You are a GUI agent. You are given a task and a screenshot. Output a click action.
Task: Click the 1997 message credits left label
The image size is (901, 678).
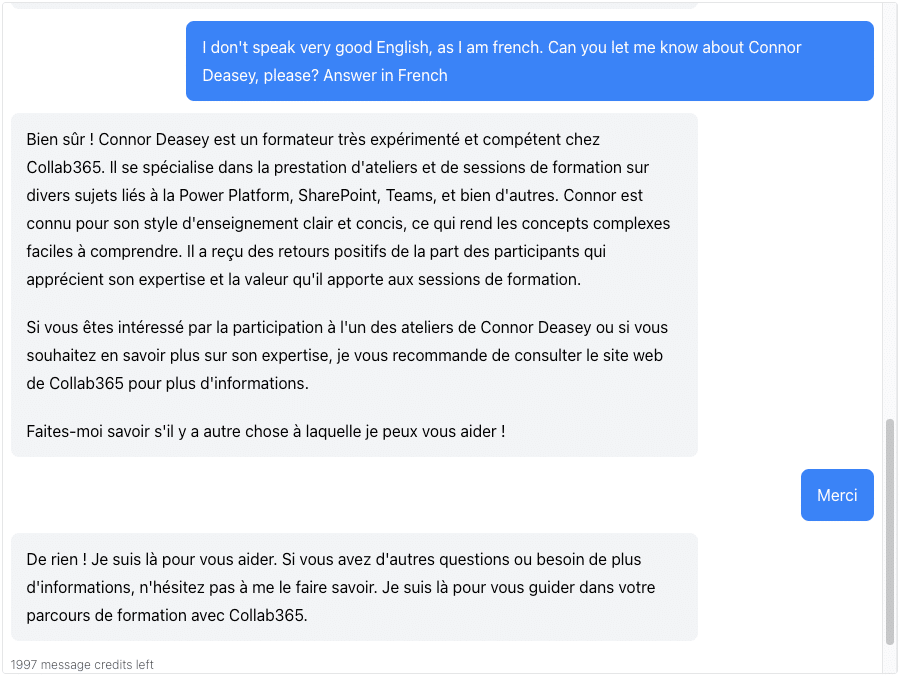pyautogui.click(x=81, y=664)
